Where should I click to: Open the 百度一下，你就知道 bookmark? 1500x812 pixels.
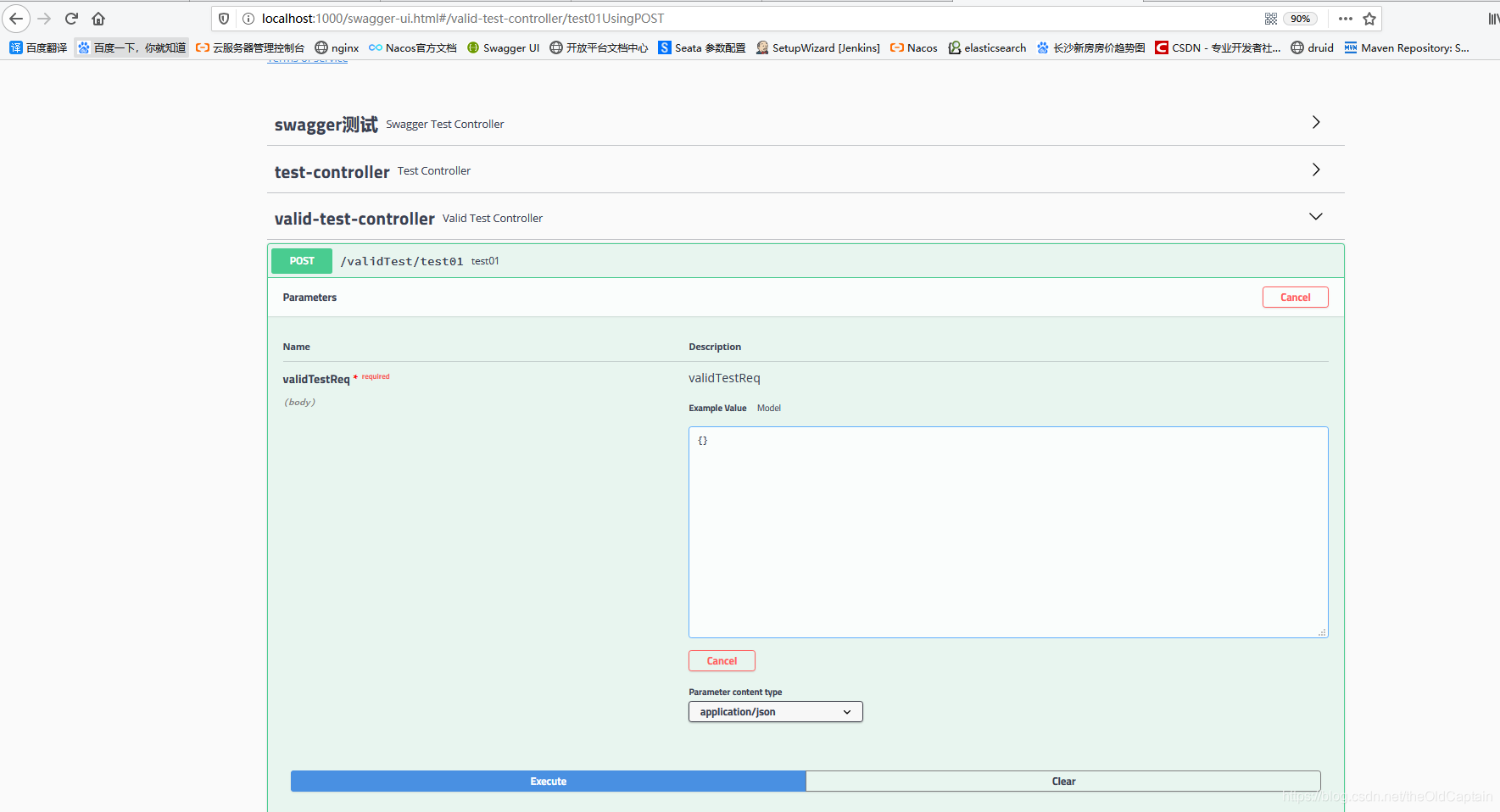(x=131, y=47)
